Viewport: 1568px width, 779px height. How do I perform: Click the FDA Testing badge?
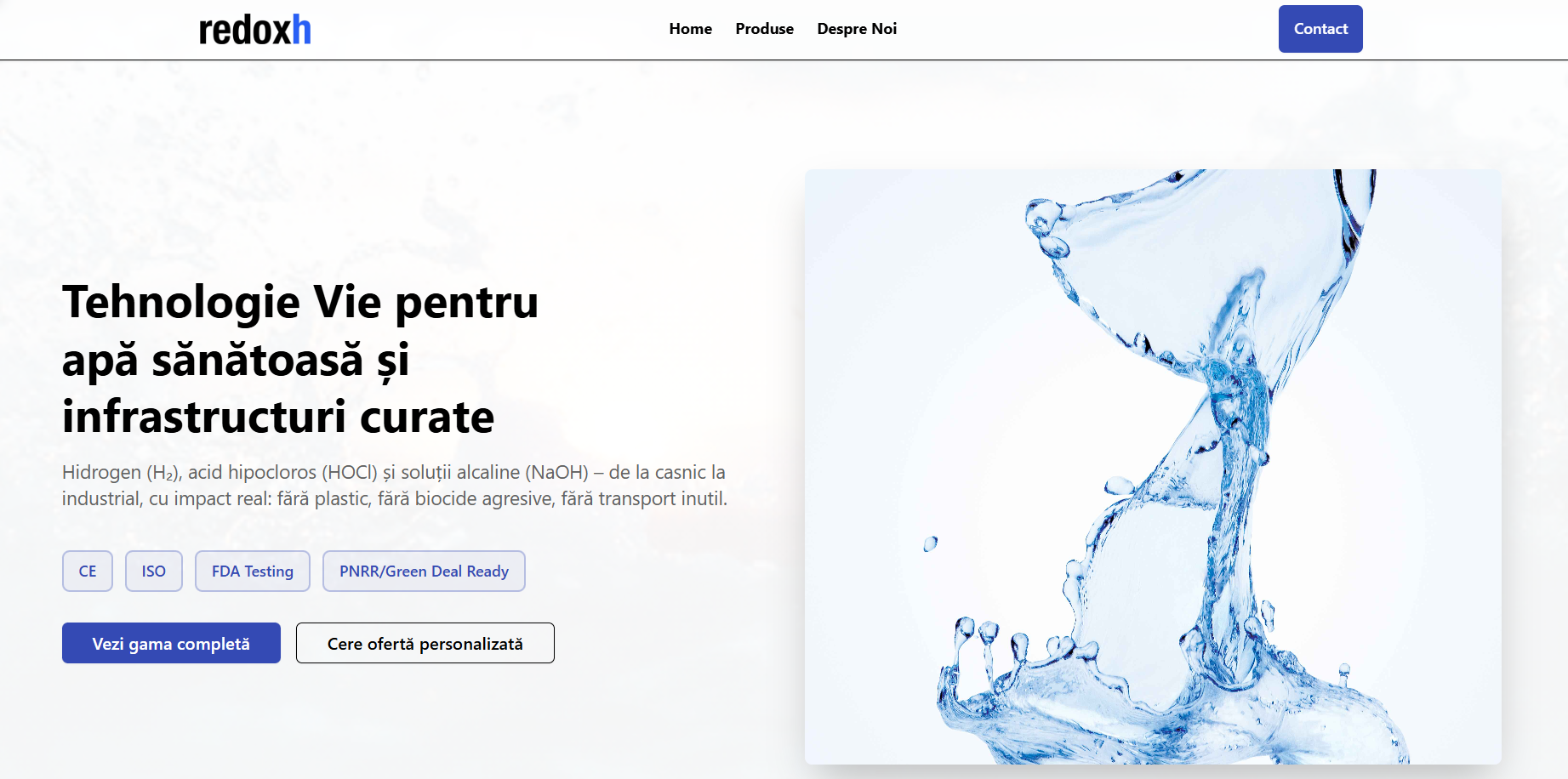pyautogui.click(x=253, y=571)
